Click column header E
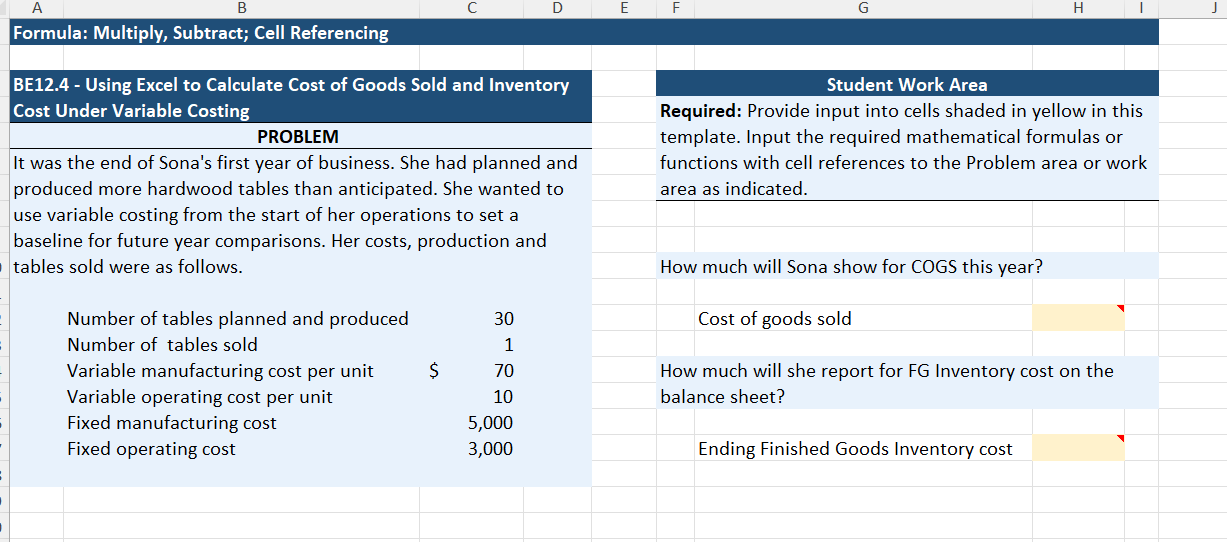 [623, 7]
